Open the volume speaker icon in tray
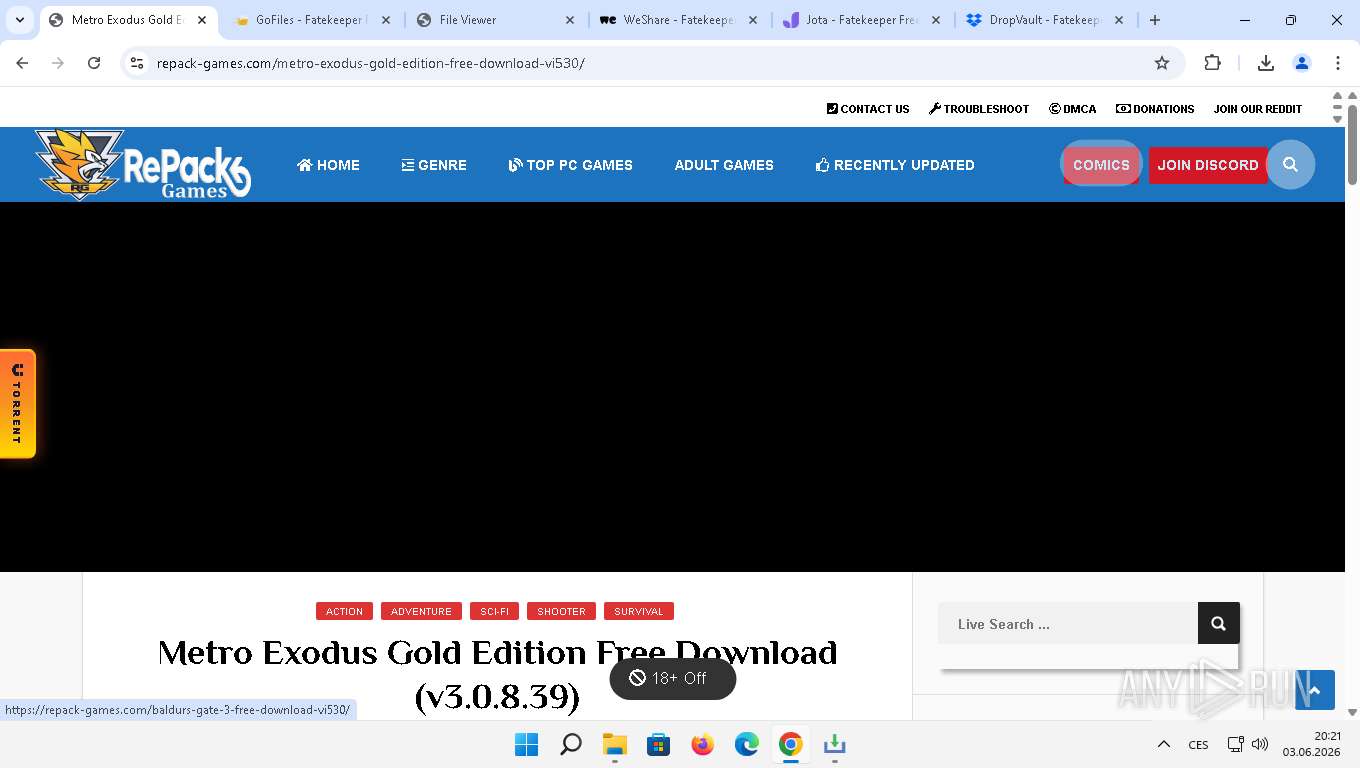1360x768 pixels. [x=1260, y=744]
